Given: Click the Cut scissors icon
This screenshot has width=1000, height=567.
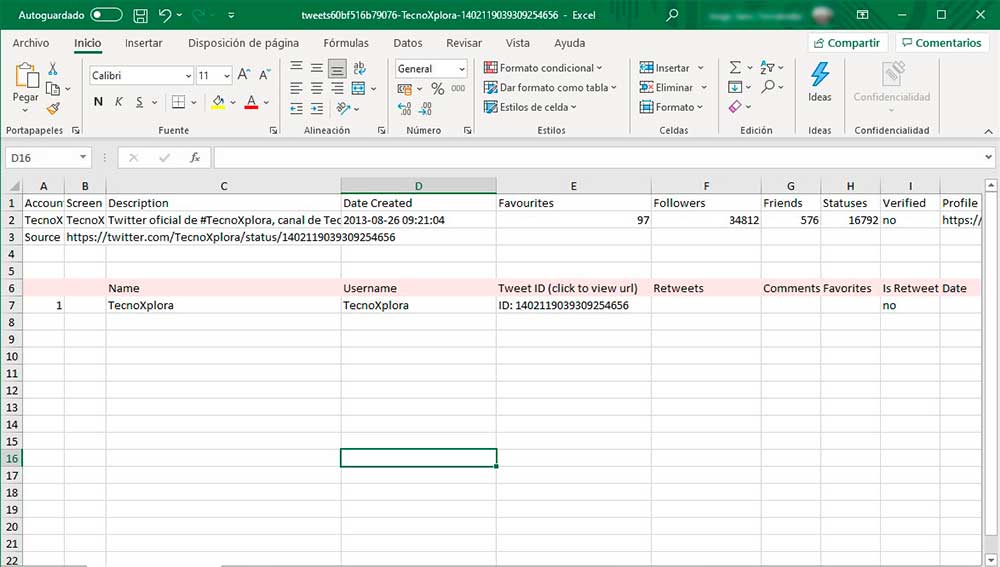Looking at the screenshot, I should tap(53, 68).
